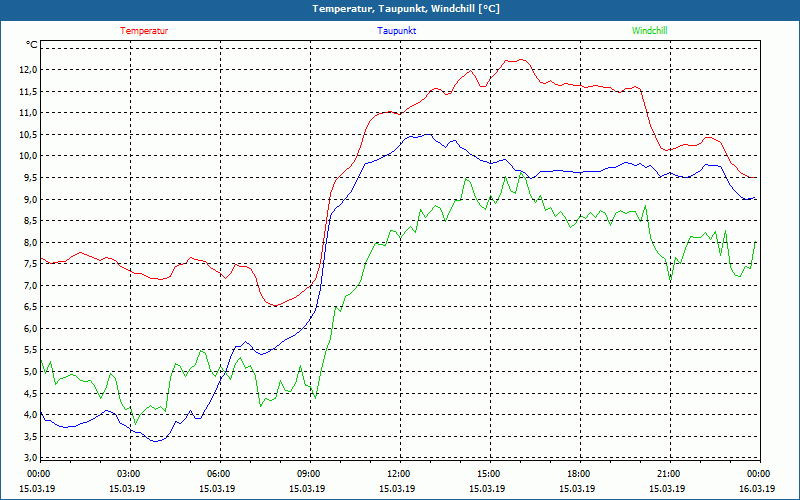
Task: Click the 7,0 y-axis value
Action: [30, 286]
